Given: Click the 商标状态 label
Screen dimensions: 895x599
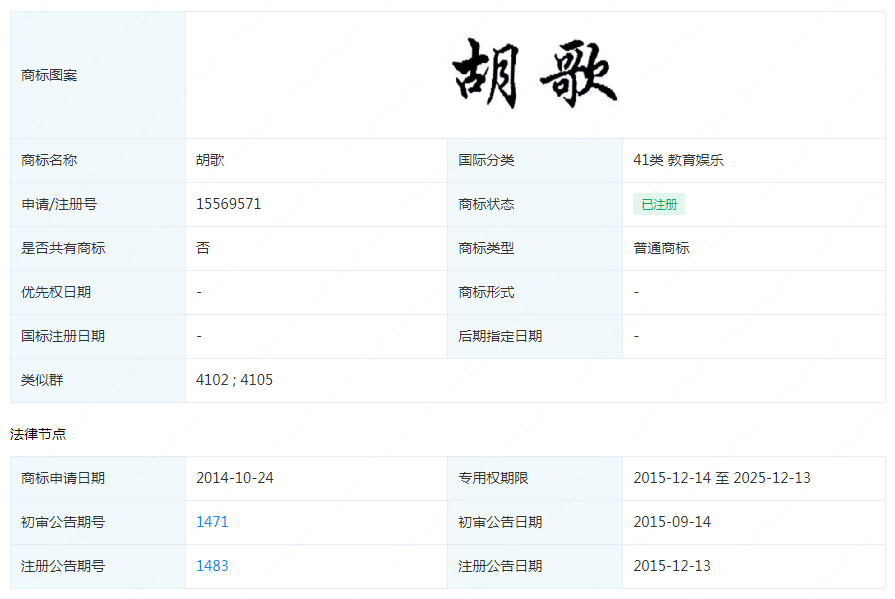Looking at the screenshot, I should 486,204.
